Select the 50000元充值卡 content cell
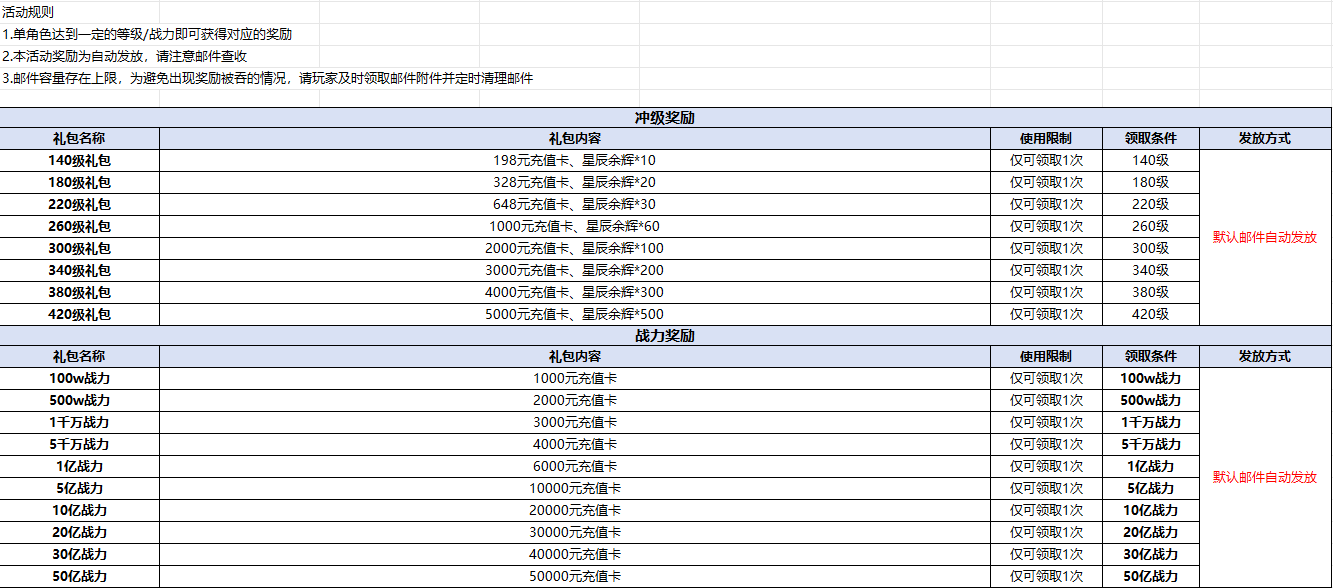 click(x=574, y=576)
